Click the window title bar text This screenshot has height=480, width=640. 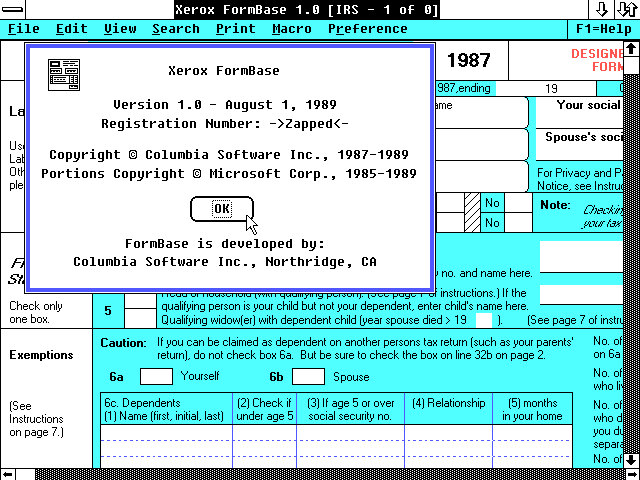(x=307, y=9)
